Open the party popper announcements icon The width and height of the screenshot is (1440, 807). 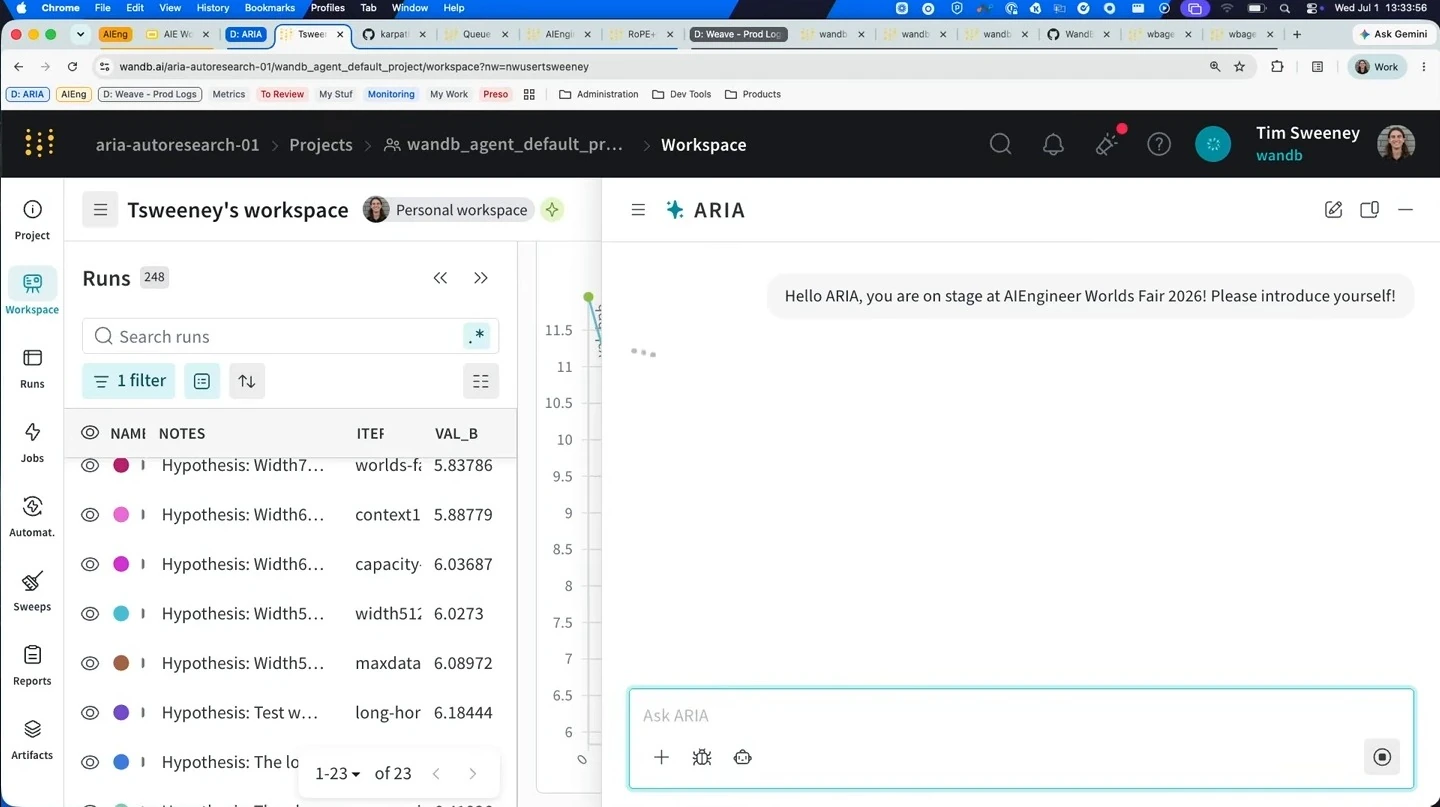[1107, 144]
